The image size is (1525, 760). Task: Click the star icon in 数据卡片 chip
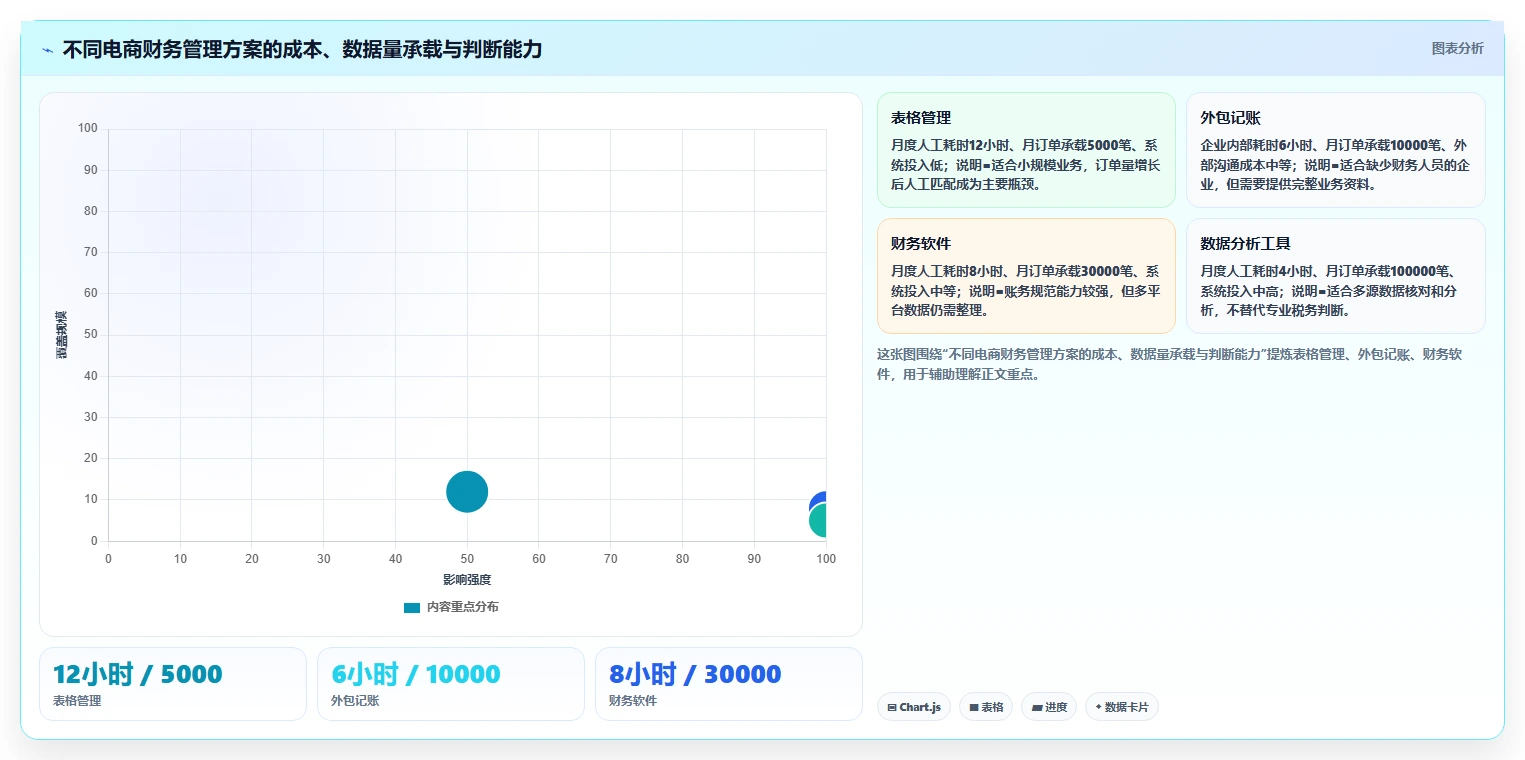1098,707
